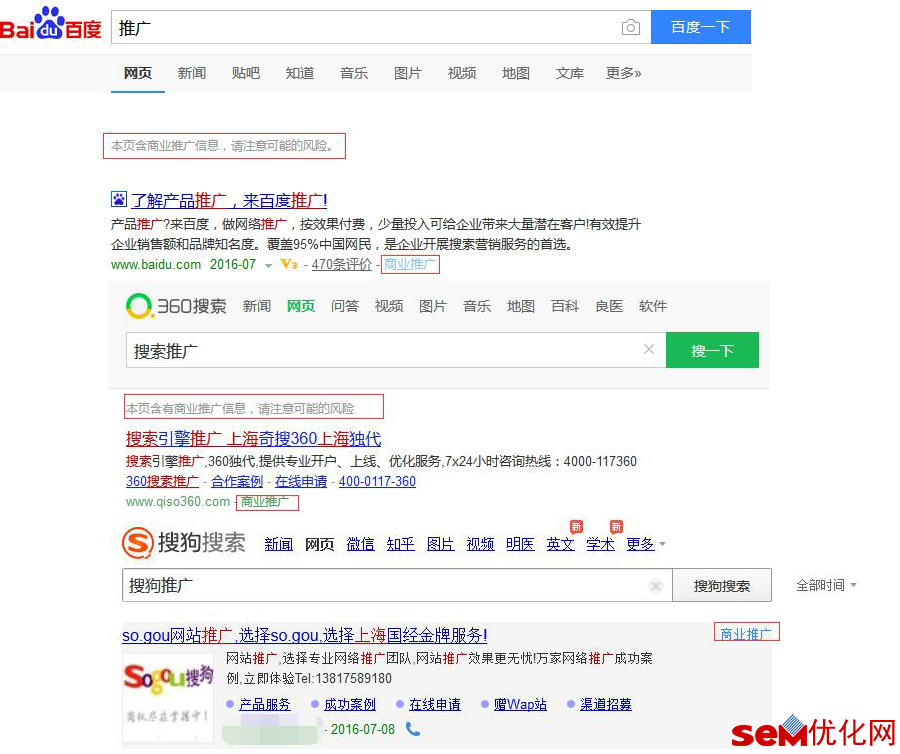This screenshot has width=900, height=754.
Task: Open the 产品服务 sublink
Action: (x=265, y=704)
